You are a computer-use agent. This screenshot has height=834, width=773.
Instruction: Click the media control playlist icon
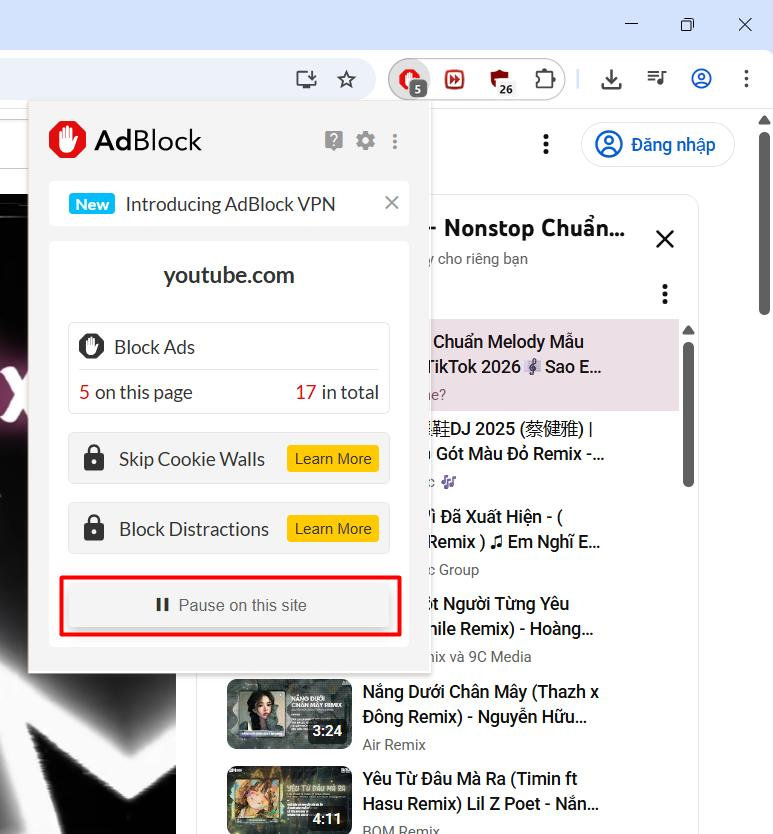(x=656, y=79)
